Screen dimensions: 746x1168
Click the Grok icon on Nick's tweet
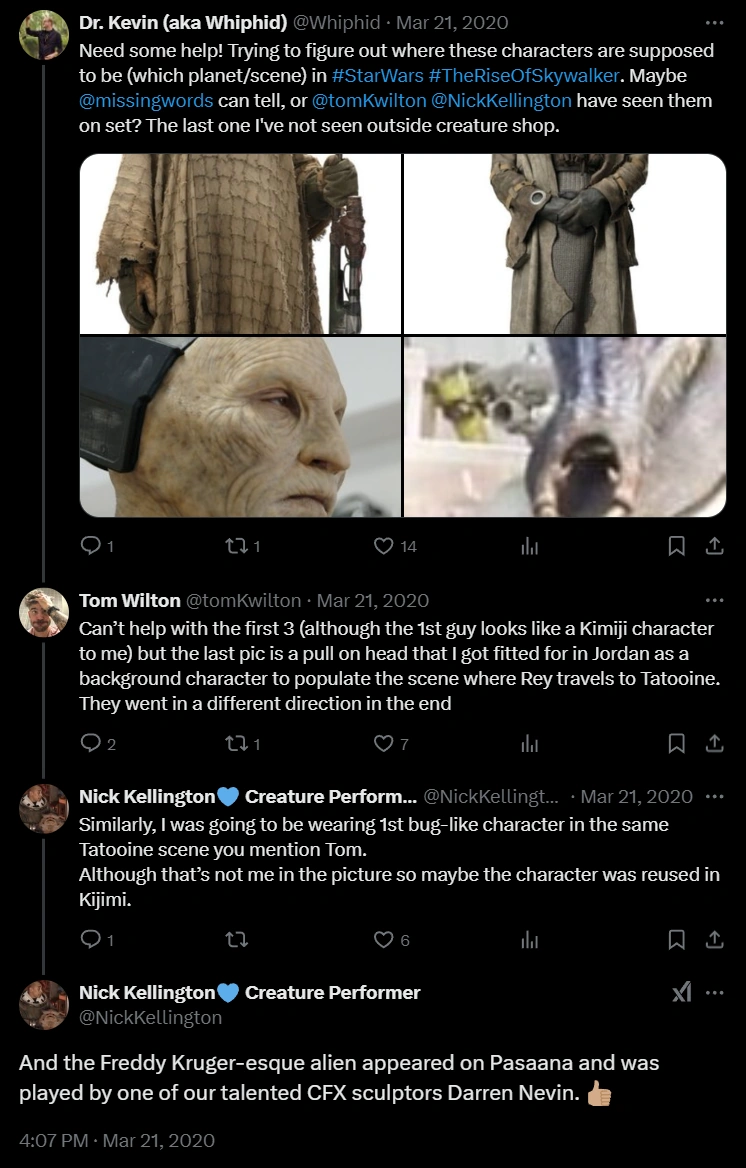point(681,992)
